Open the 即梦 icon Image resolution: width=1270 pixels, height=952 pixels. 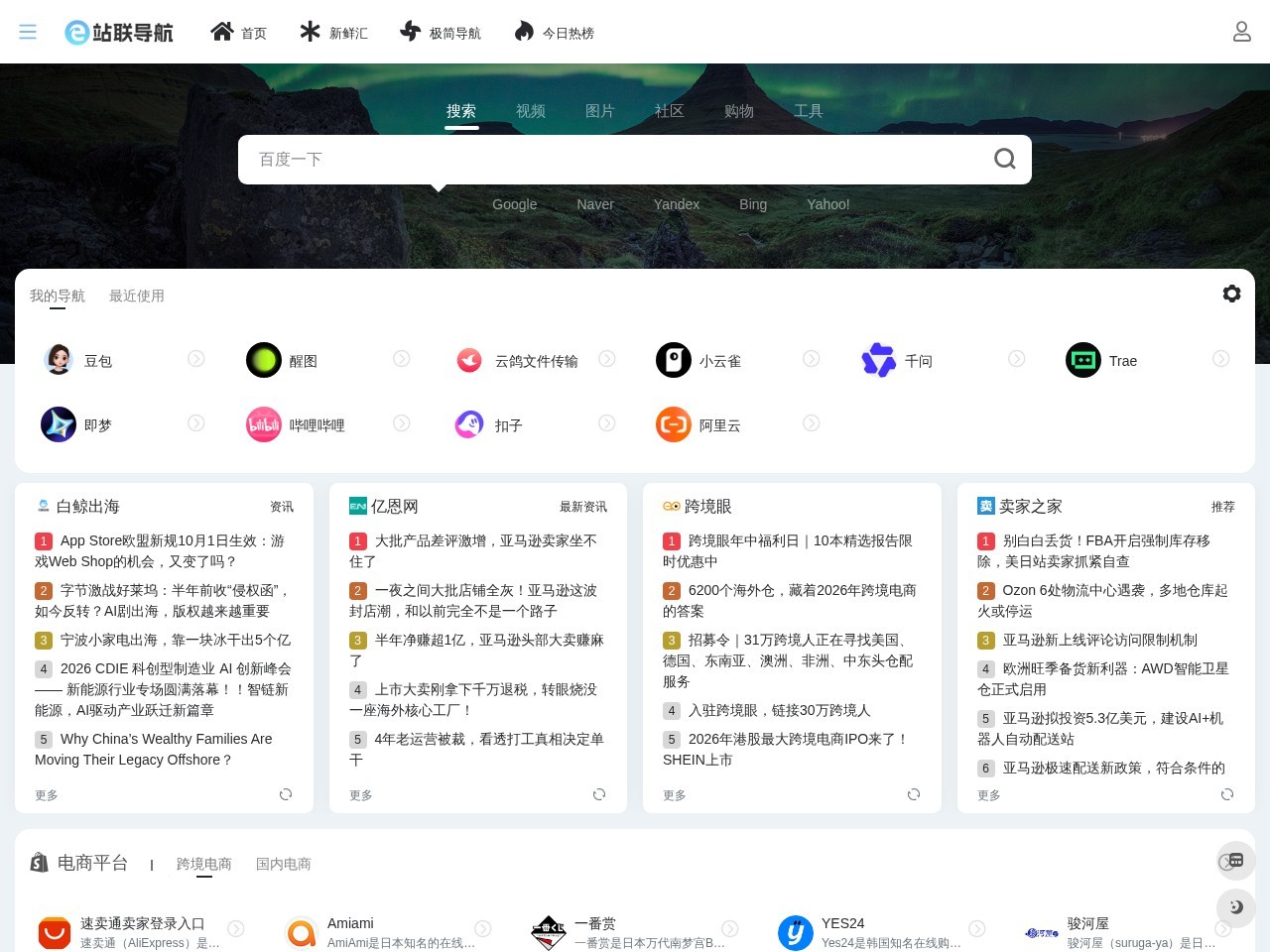tap(59, 424)
